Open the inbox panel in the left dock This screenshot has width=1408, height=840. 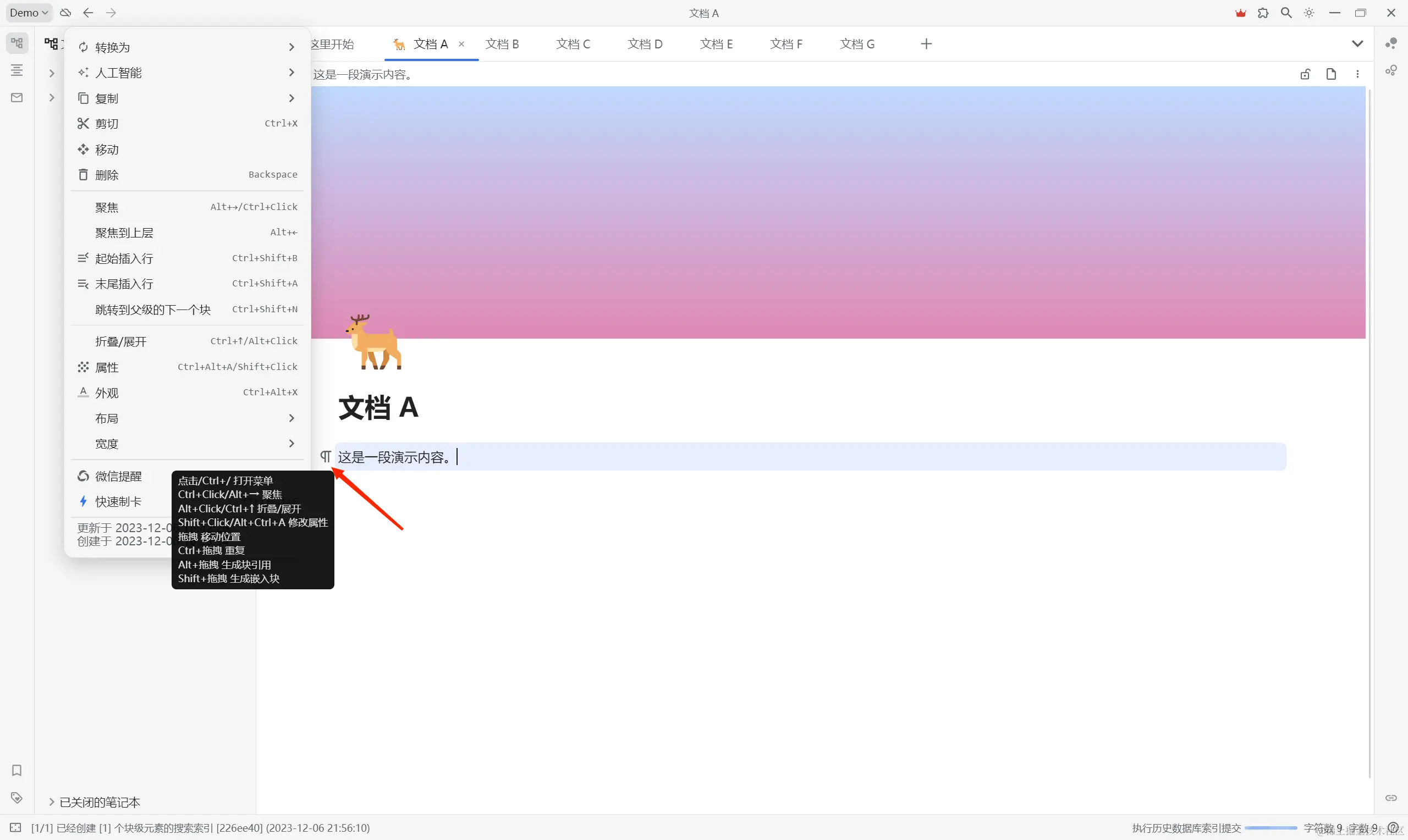tap(16, 97)
